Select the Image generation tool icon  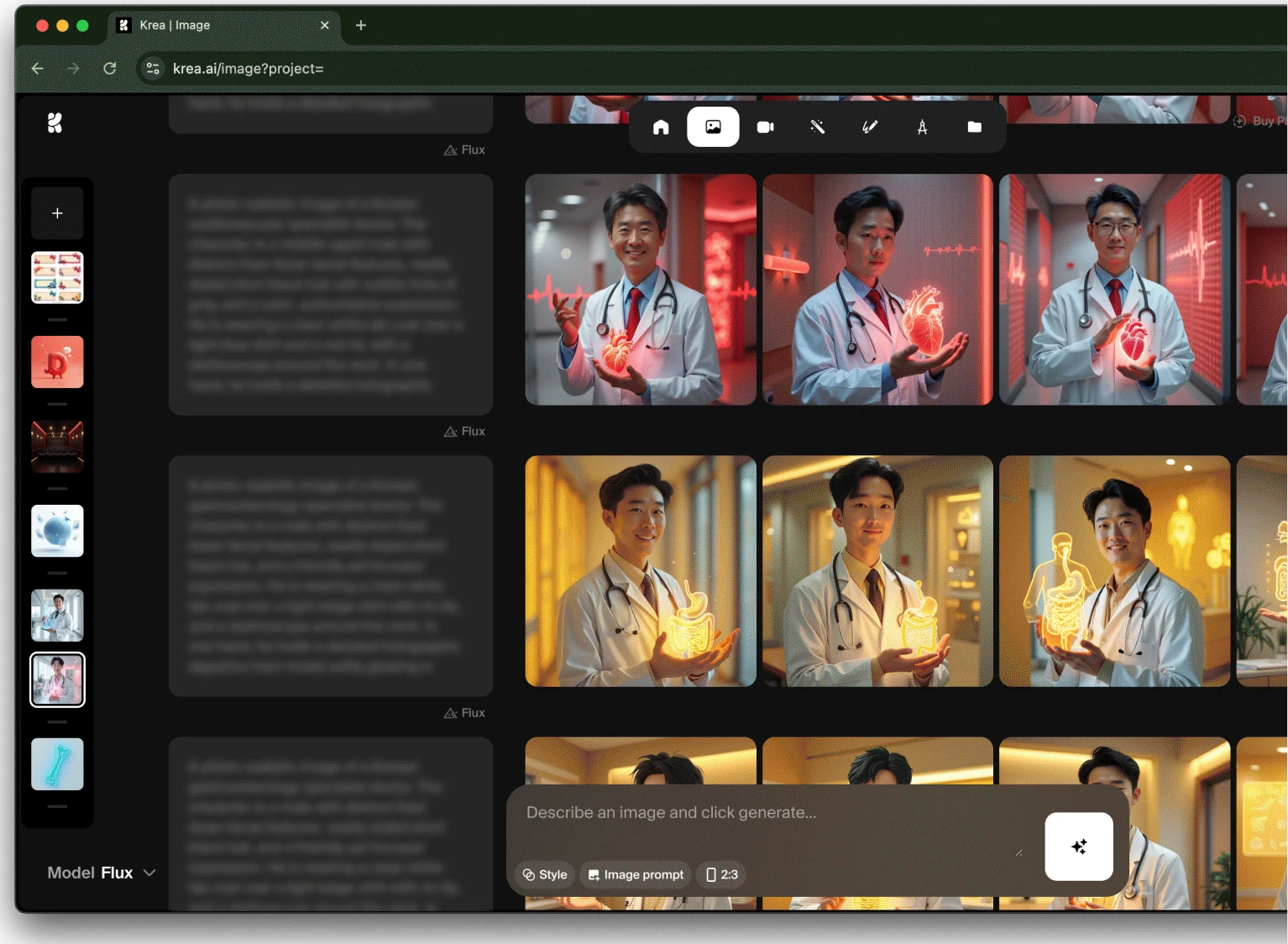tap(713, 127)
